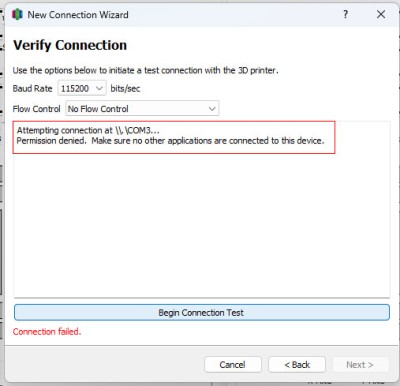The width and height of the screenshot is (400, 386).
Task: Click the bits/sec unit label
Action: [x=125, y=89]
